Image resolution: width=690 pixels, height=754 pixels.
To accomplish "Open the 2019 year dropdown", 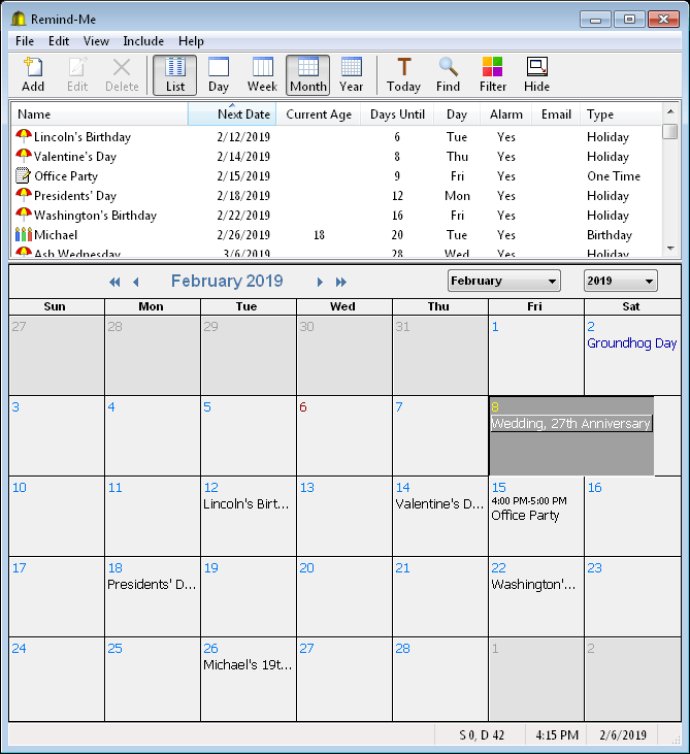I will pyautogui.click(x=621, y=281).
